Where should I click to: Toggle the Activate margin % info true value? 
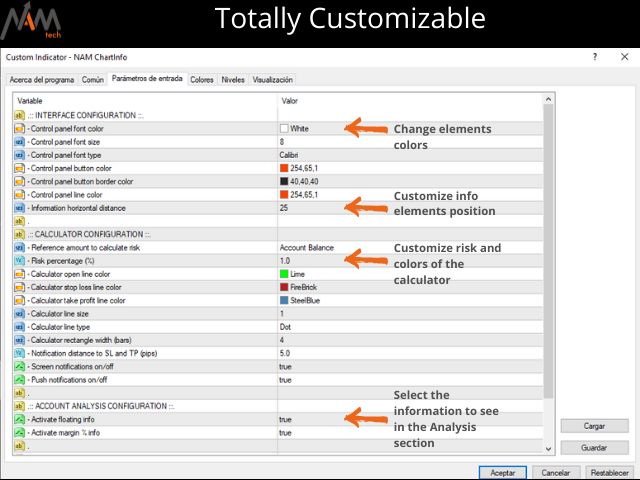click(285, 433)
